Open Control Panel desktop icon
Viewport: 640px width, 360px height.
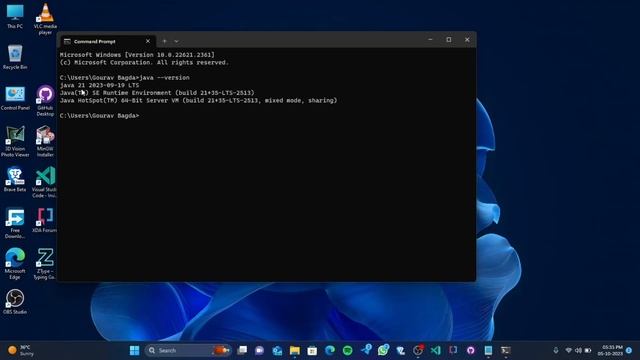point(15,98)
